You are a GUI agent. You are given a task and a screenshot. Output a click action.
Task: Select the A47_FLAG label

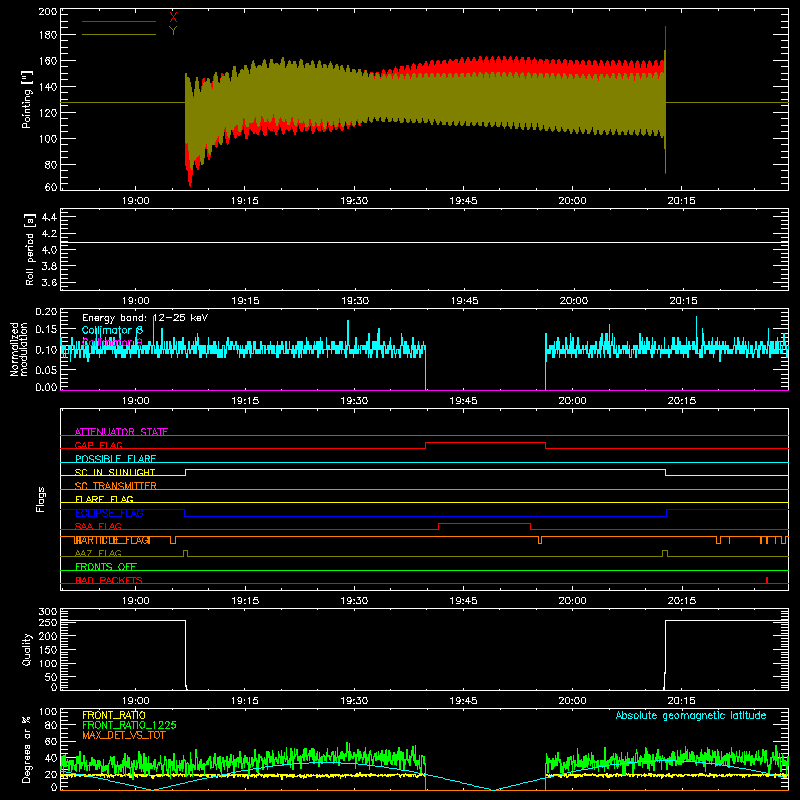tap(98, 553)
